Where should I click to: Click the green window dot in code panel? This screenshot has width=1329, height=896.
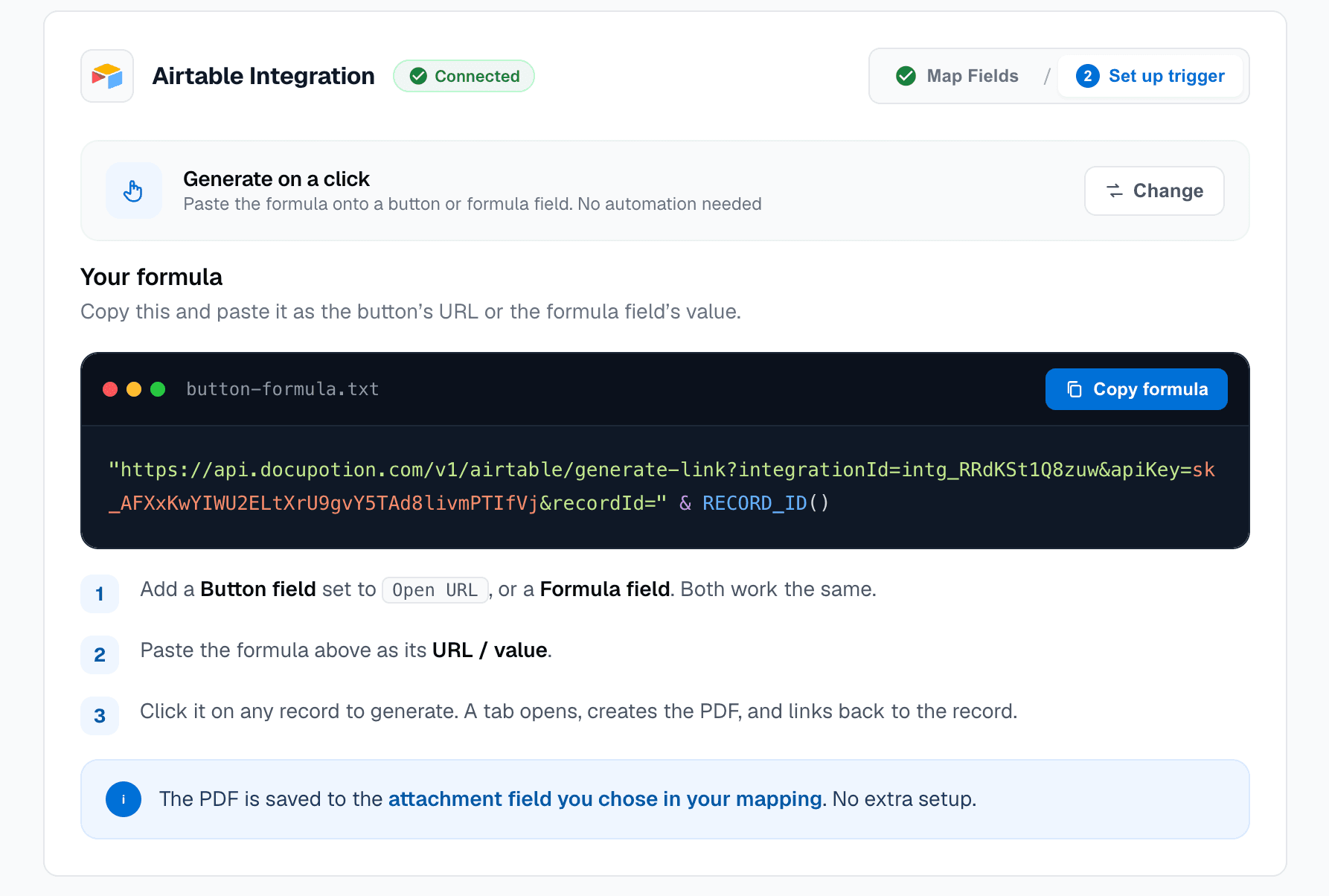(x=158, y=389)
